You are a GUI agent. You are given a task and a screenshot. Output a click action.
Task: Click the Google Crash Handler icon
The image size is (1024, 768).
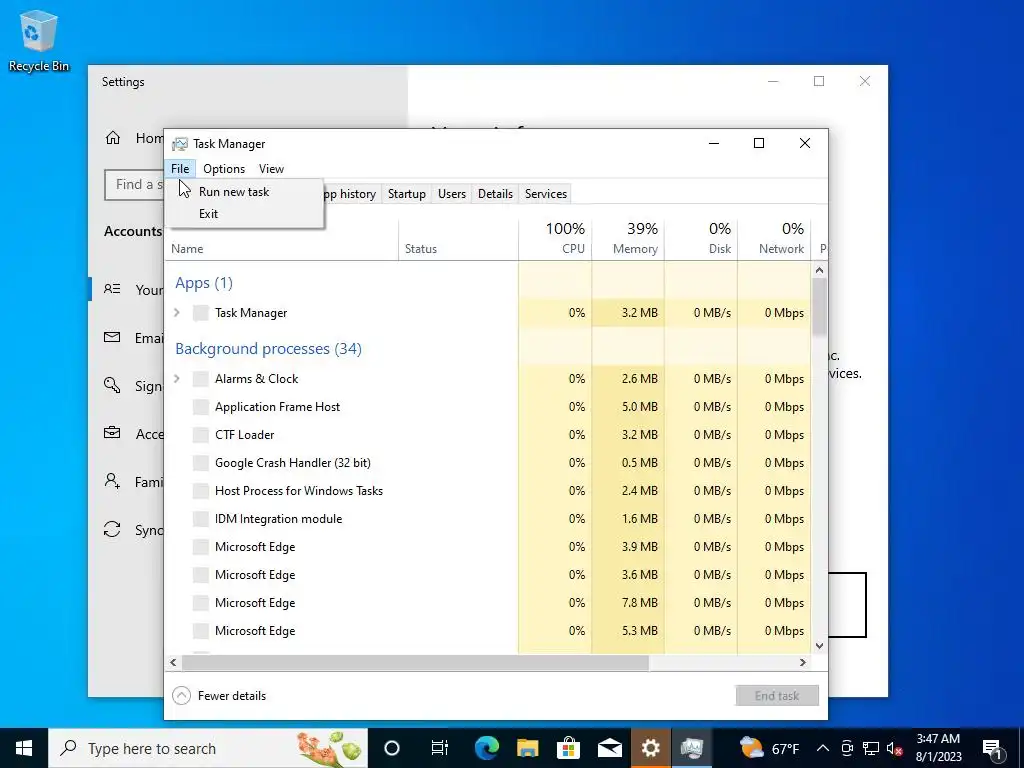pos(201,463)
